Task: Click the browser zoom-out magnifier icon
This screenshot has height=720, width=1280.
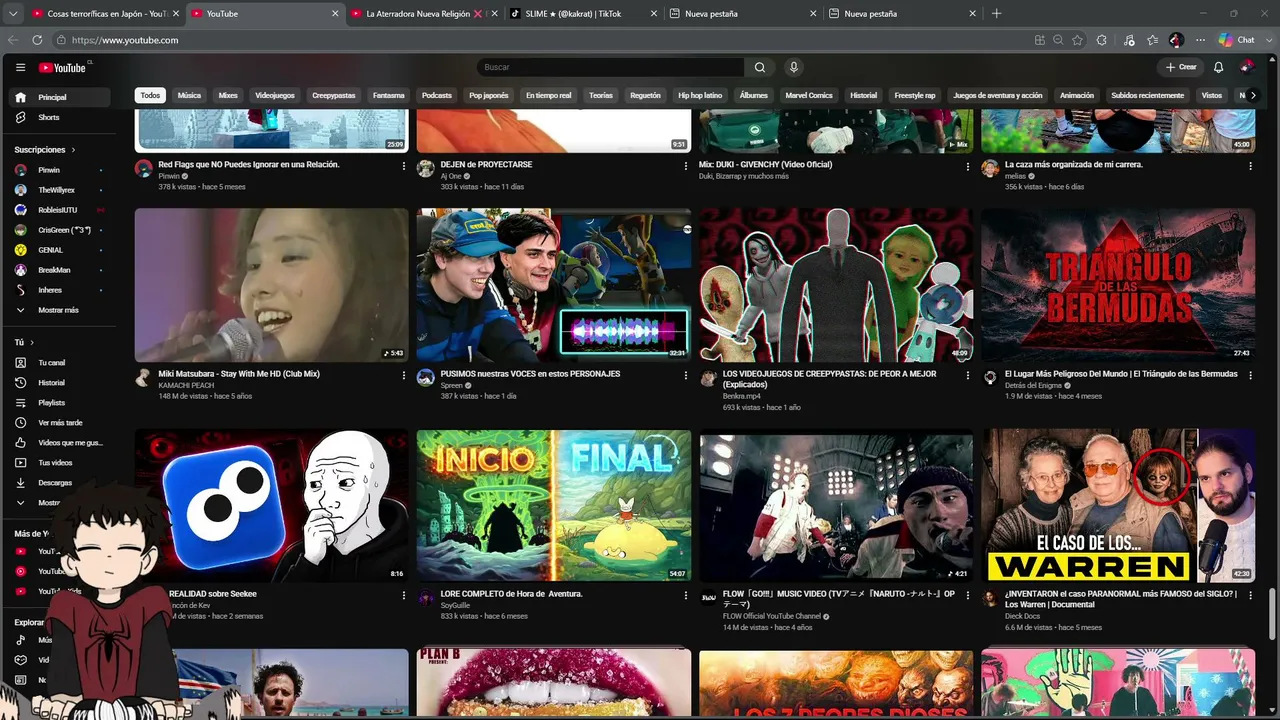Action: (1058, 40)
